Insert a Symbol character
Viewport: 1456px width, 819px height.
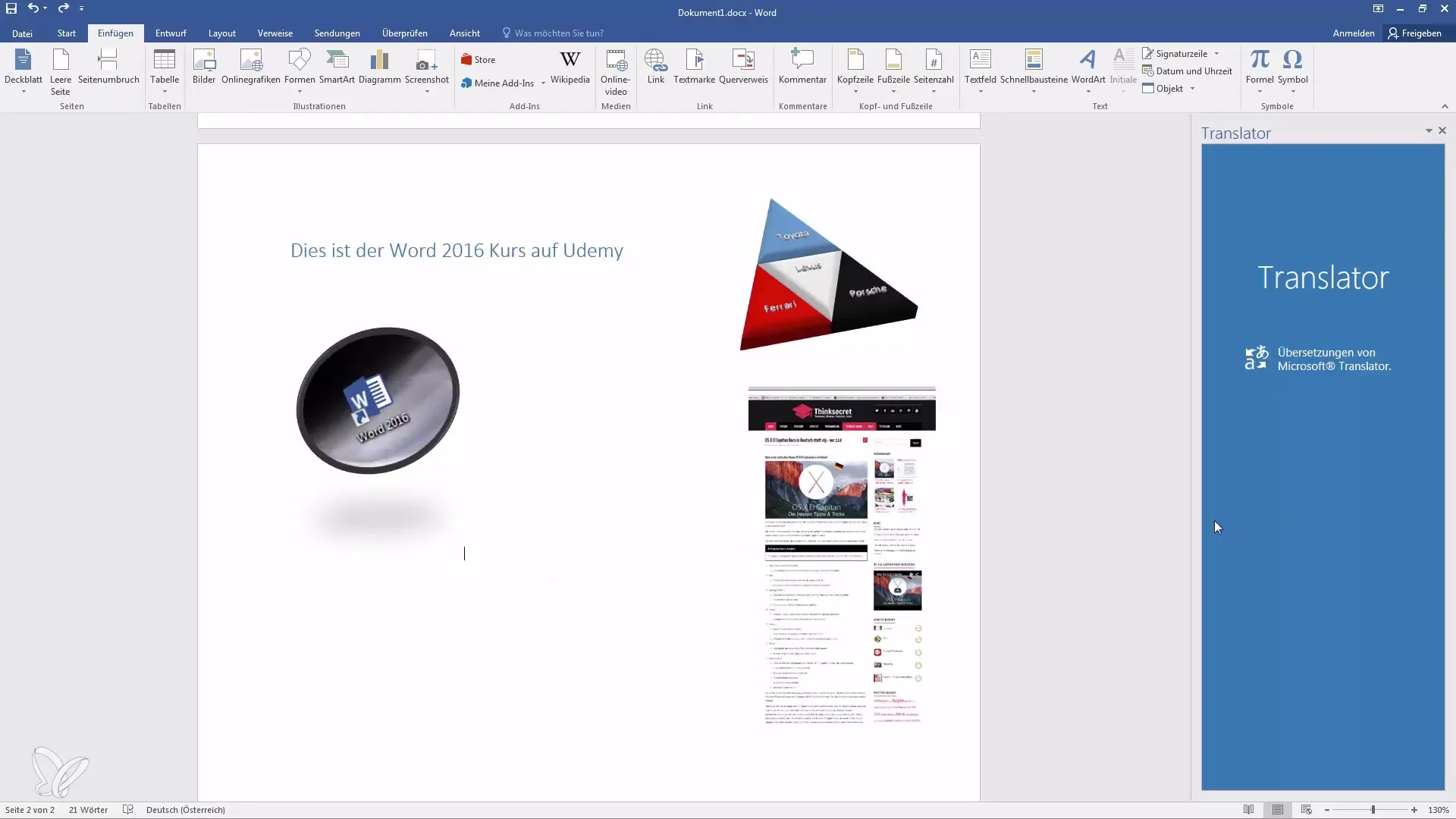click(1292, 71)
